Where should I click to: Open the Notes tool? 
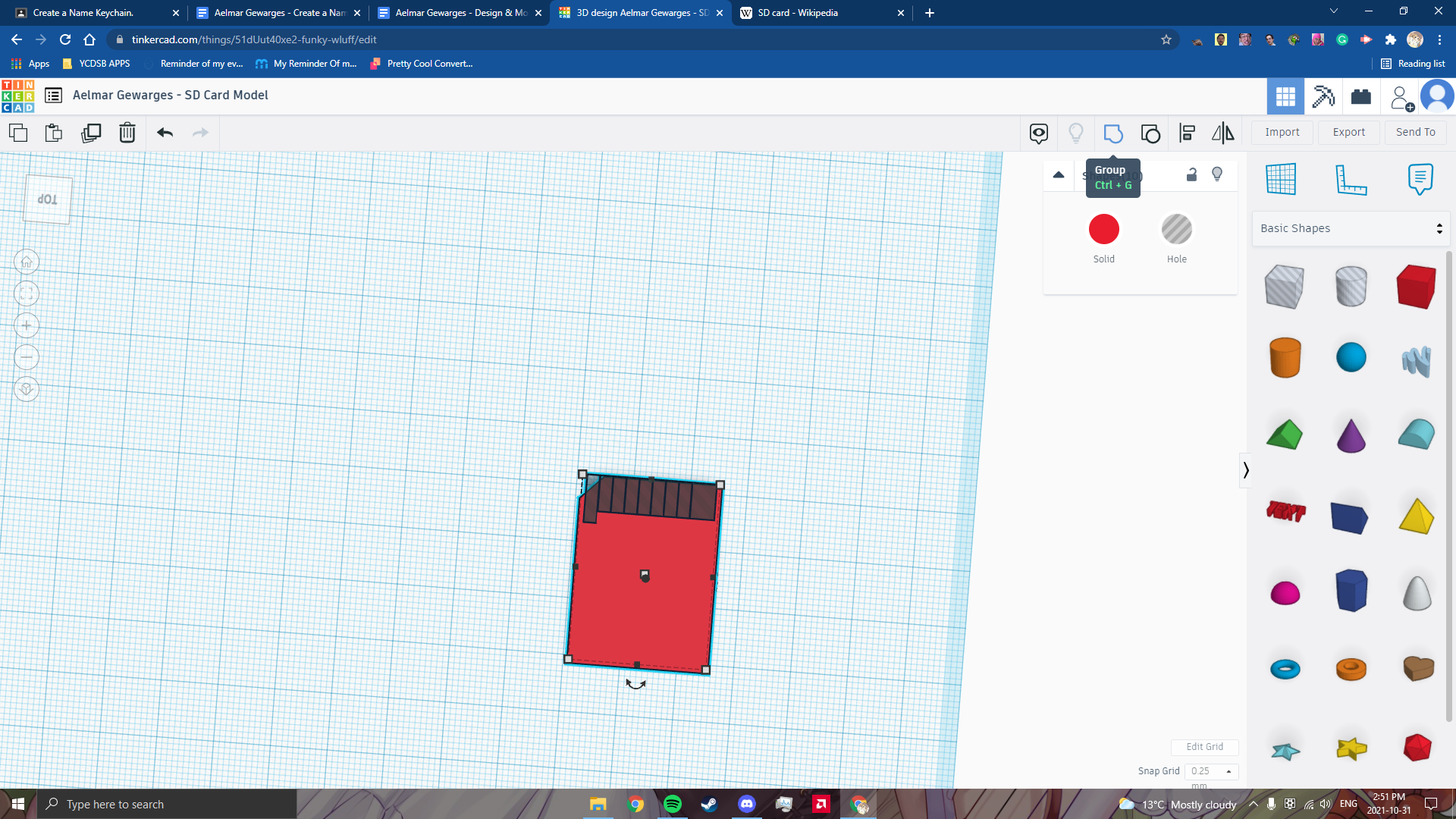pyautogui.click(x=1420, y=179)
